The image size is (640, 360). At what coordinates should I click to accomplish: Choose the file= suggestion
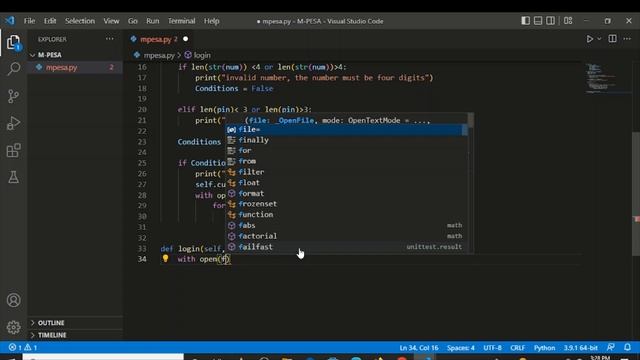pyautogui.click(x=347, y=129)
